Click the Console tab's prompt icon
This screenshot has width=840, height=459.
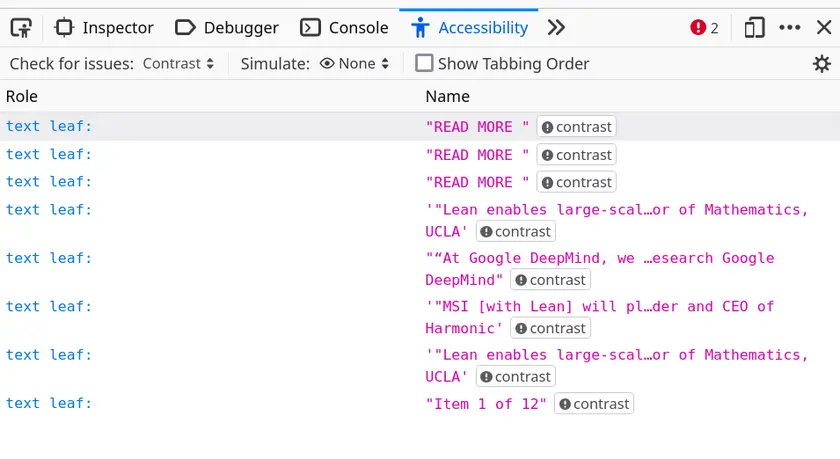[310, 27]
